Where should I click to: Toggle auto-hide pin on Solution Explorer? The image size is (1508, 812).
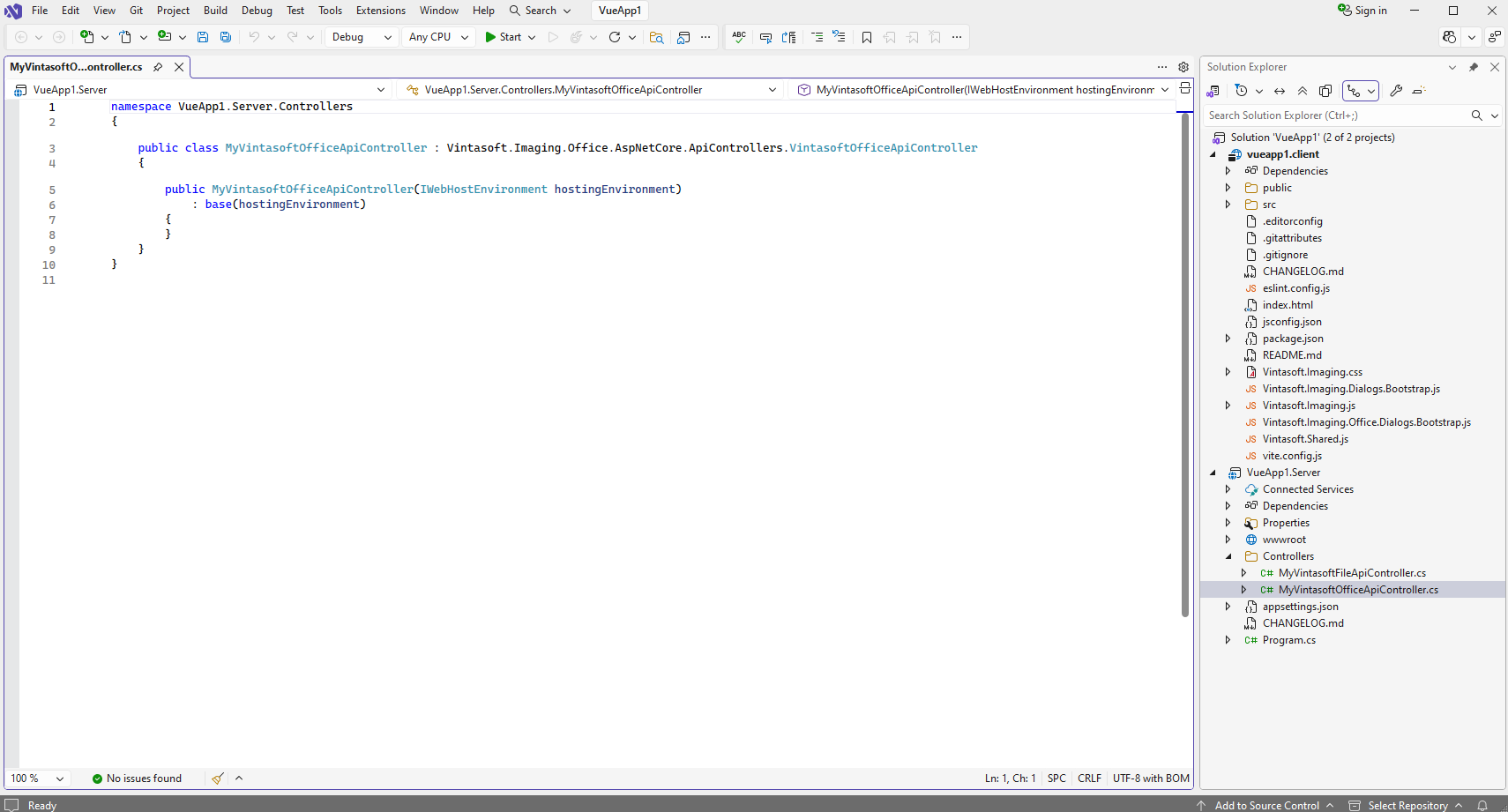[x=1473, y=67]
